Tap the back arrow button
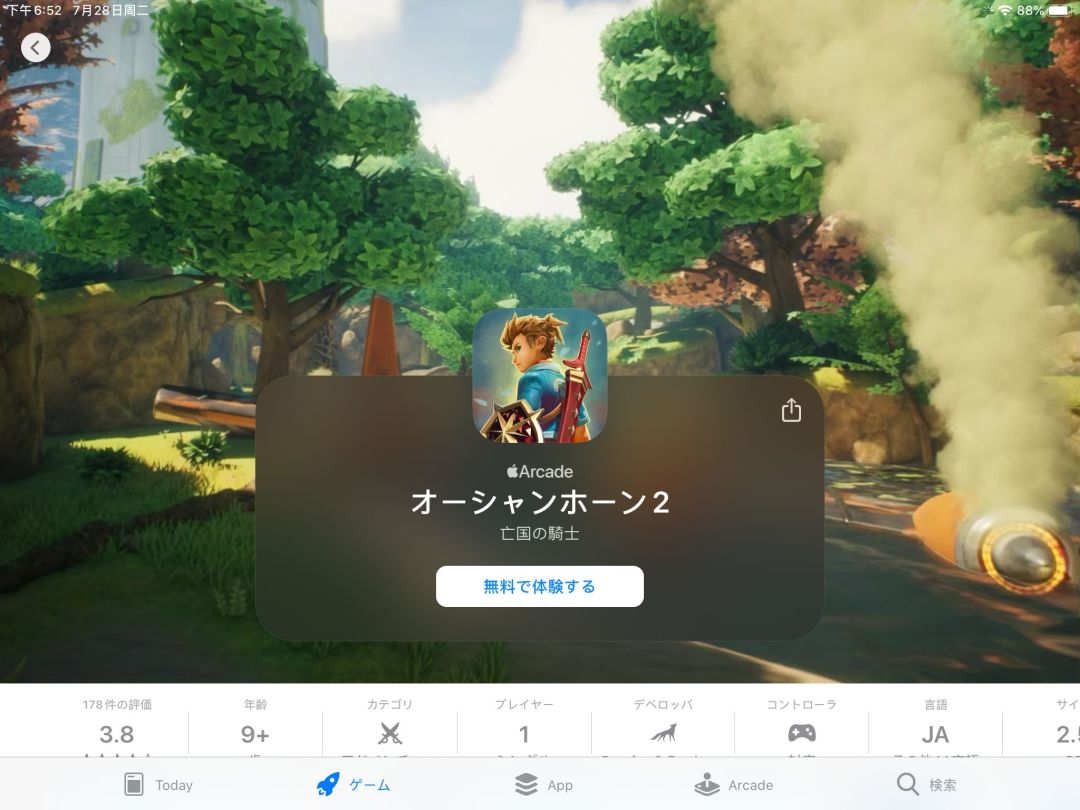 coord(36,48)
